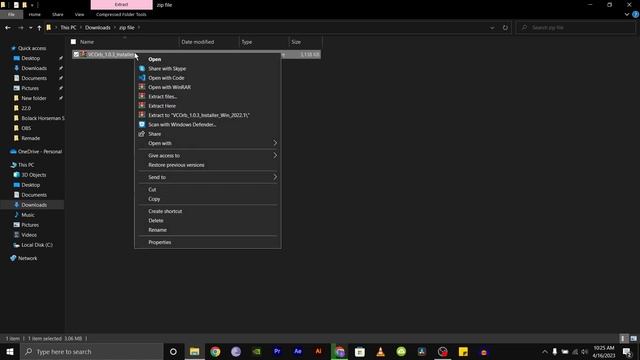640x360 pixels.
Task: Switch to large icons view in status bar
Action: 633,339
